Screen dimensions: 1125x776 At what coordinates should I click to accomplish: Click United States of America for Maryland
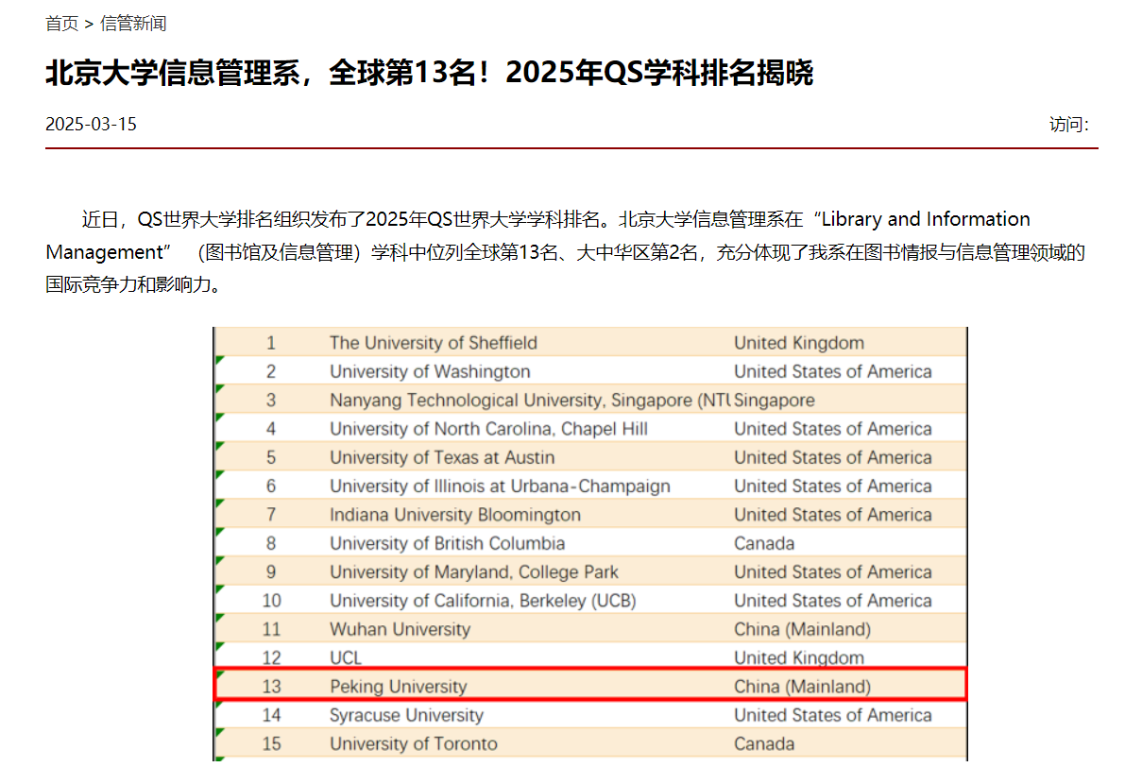tap(833, 572)
